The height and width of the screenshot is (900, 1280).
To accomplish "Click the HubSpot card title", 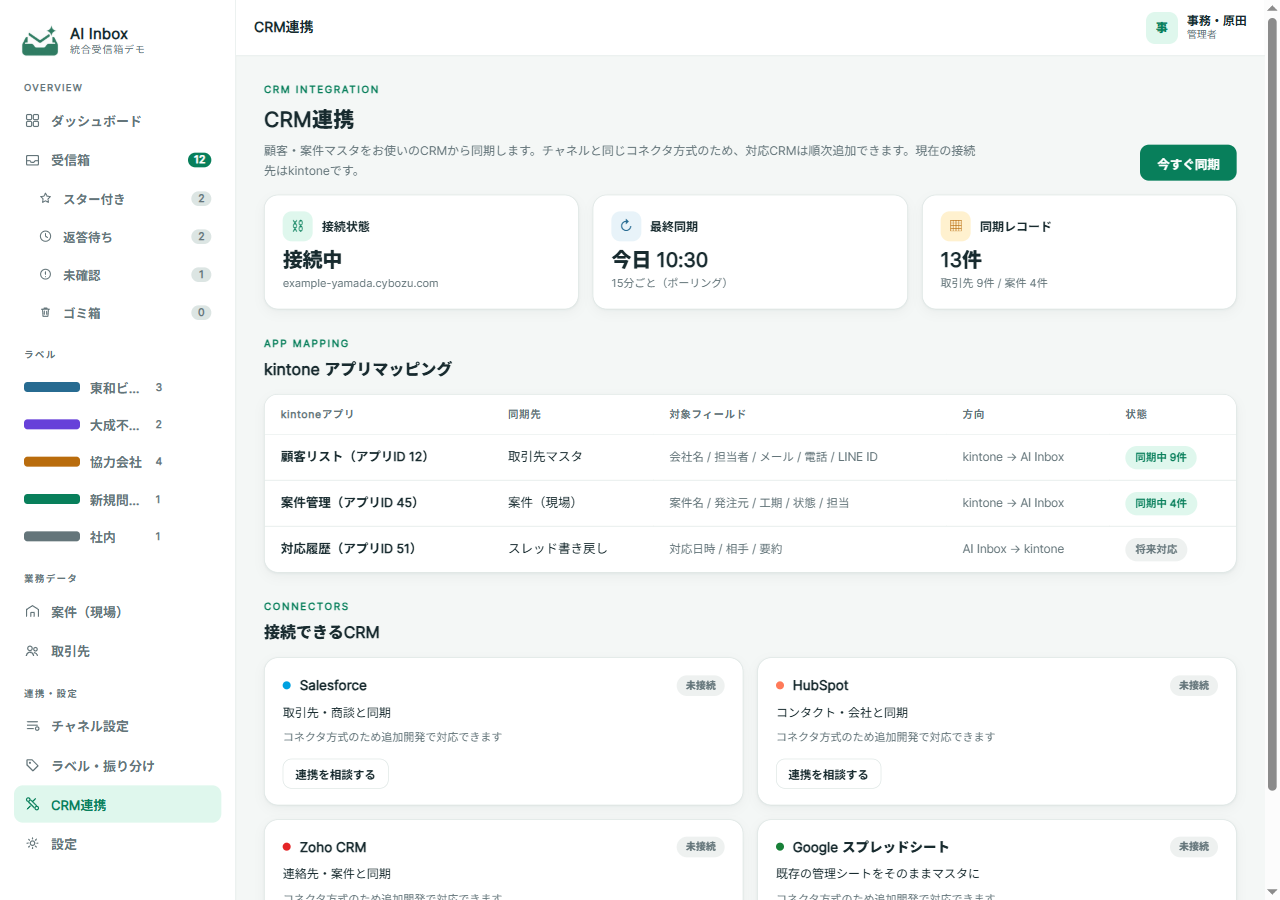I will pyautogui.click(x=821, y=685).
